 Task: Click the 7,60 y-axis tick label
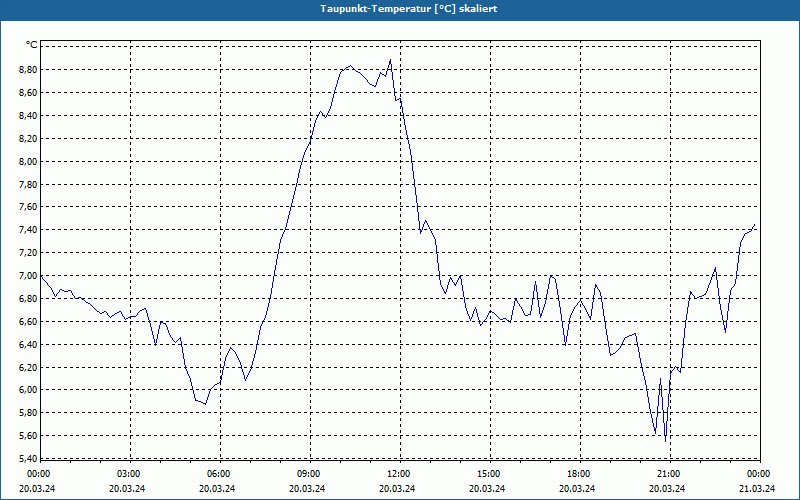(x=28, y=207)
